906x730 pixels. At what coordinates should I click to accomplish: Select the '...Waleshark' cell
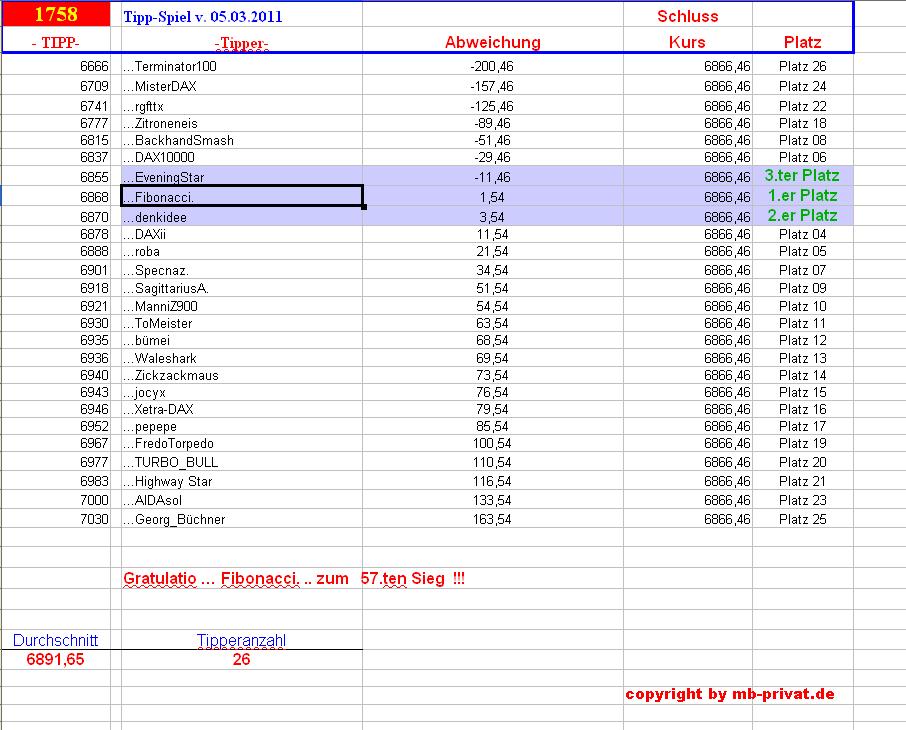242,358
